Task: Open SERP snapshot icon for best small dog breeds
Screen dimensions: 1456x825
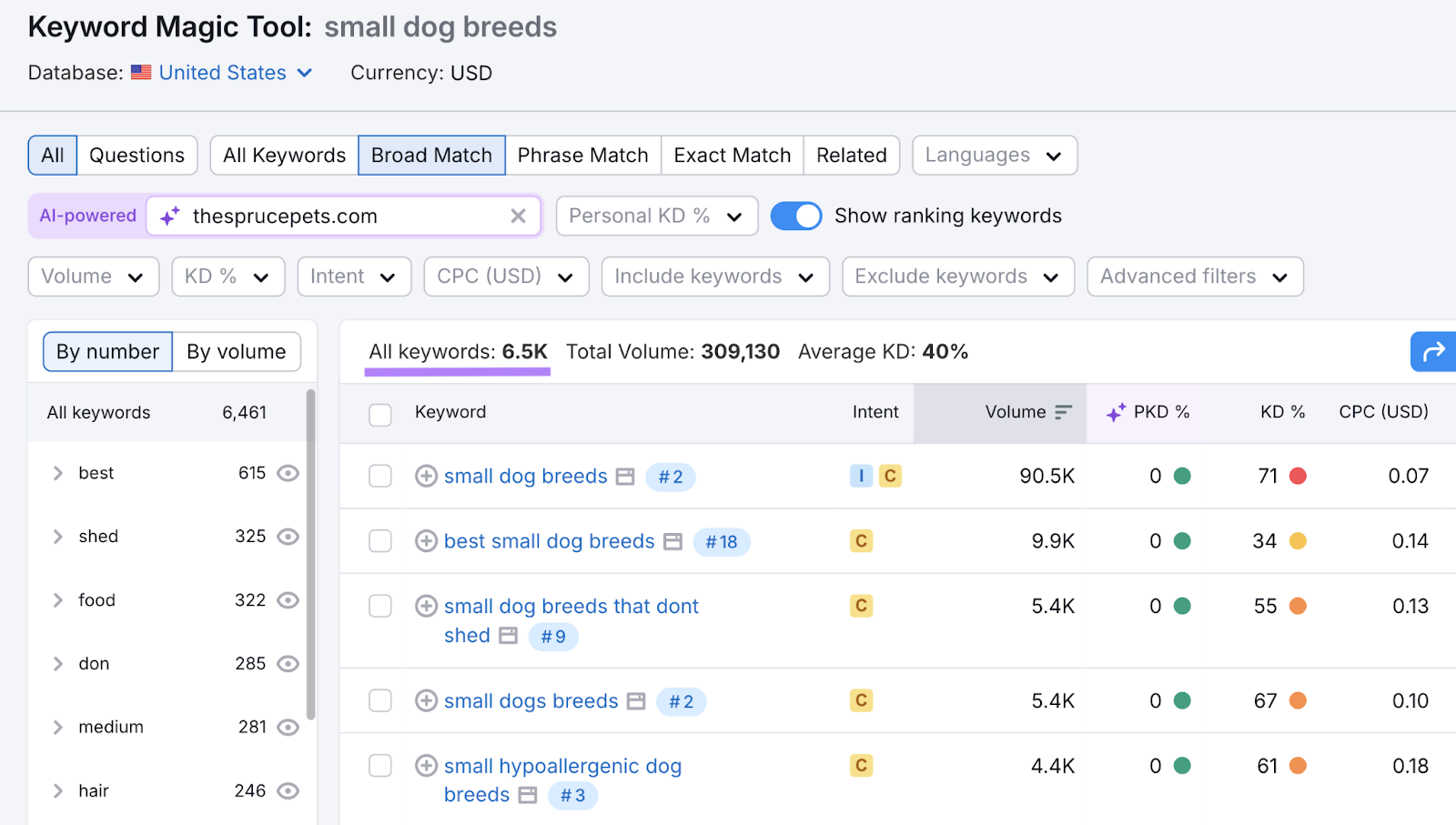Action: point(673,540)
